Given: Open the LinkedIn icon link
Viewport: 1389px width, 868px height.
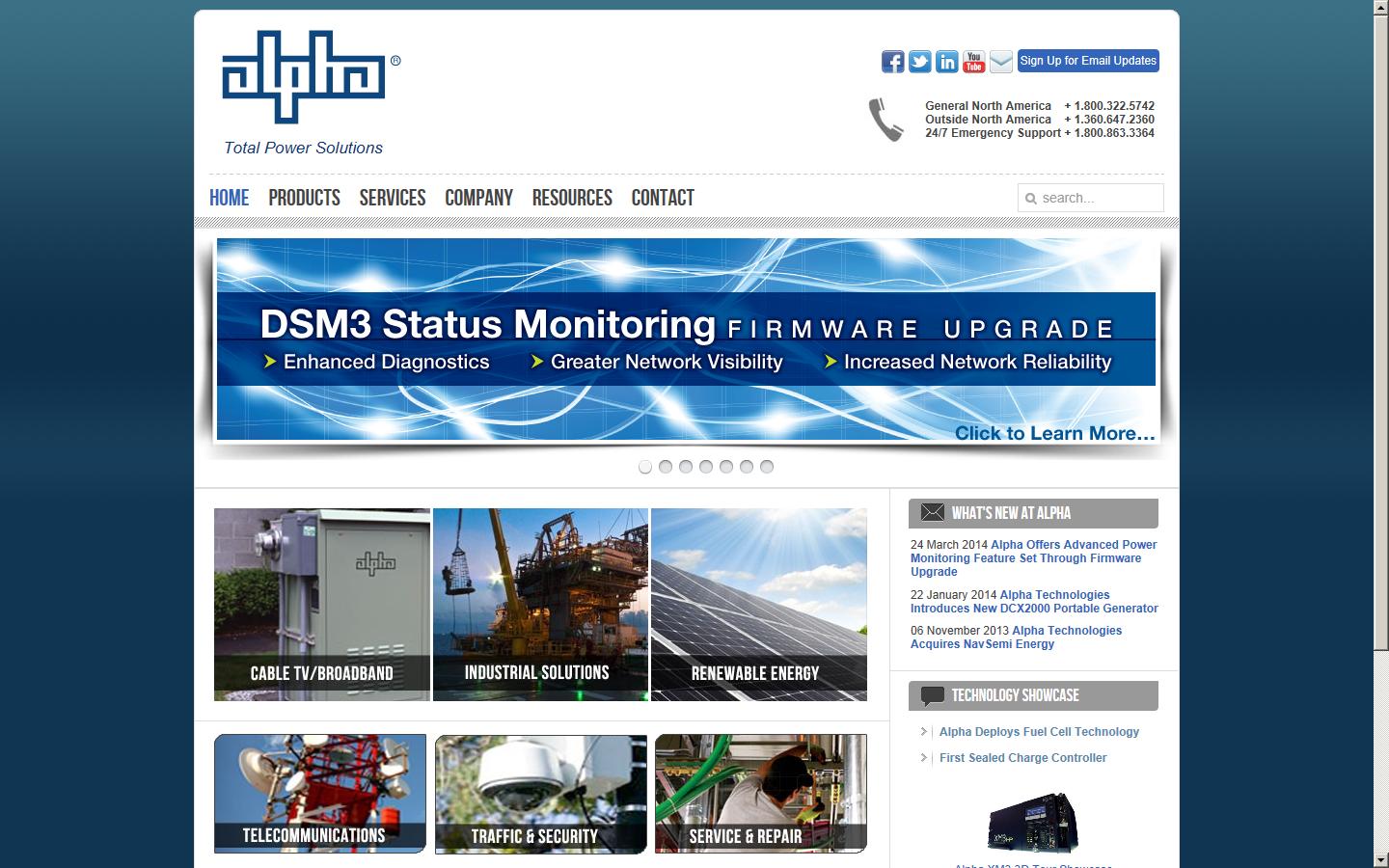Looking at the screenshot, I should click(x=946, y=62).
